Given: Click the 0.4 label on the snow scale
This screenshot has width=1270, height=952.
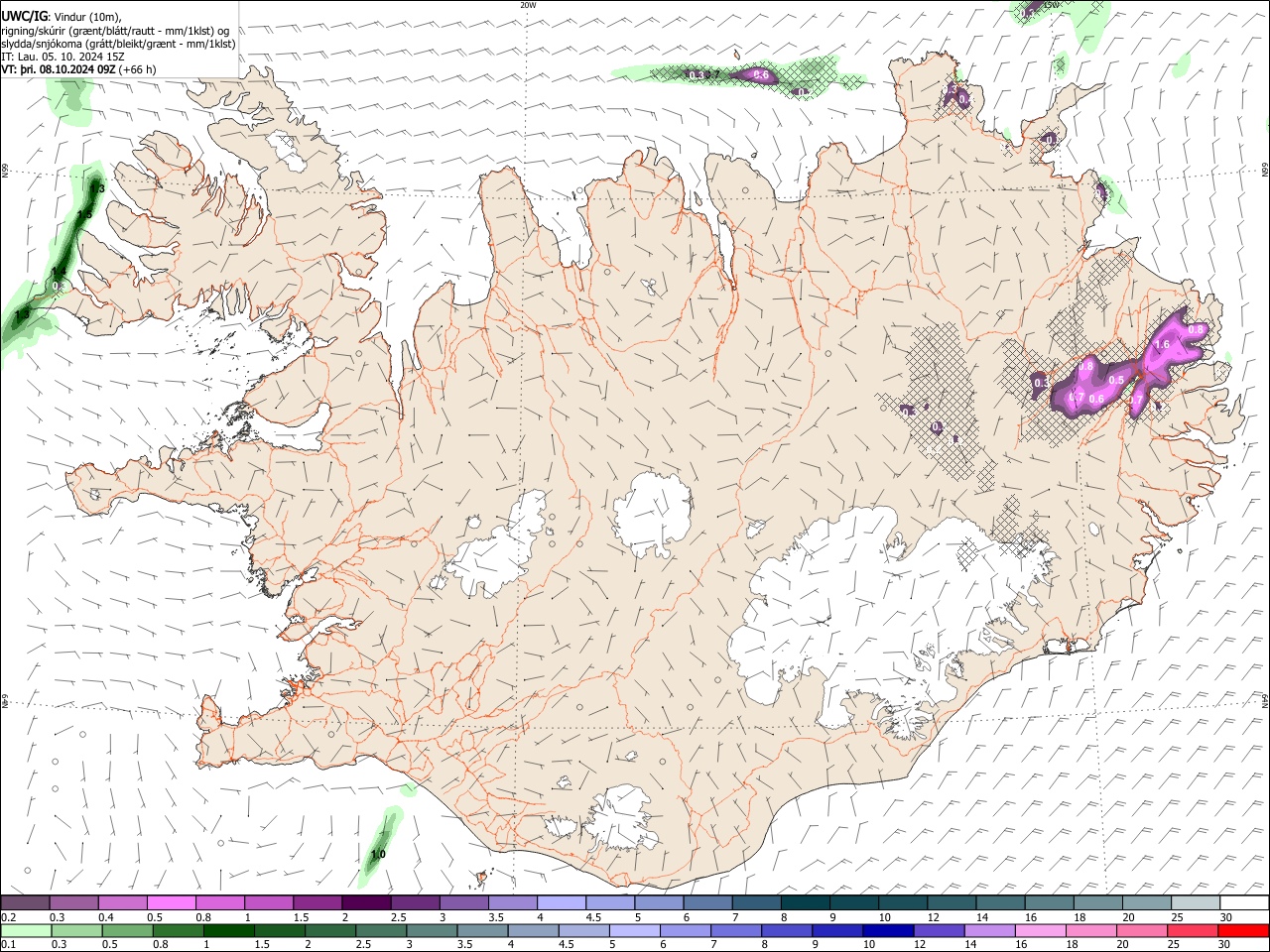Looking at the screenshot, I should click(x=106, y=917).
